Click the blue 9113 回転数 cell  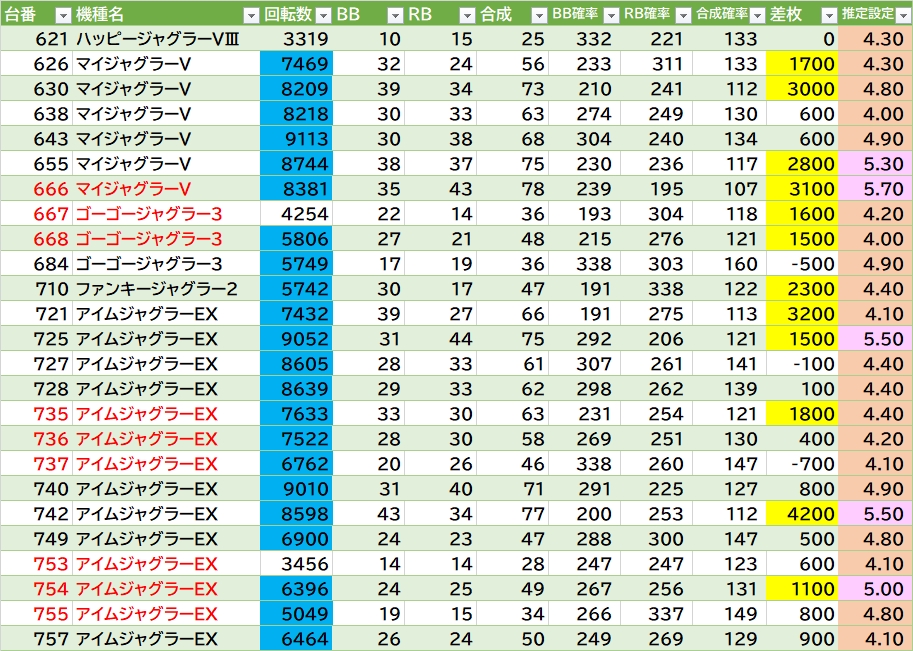coord(295,139)
